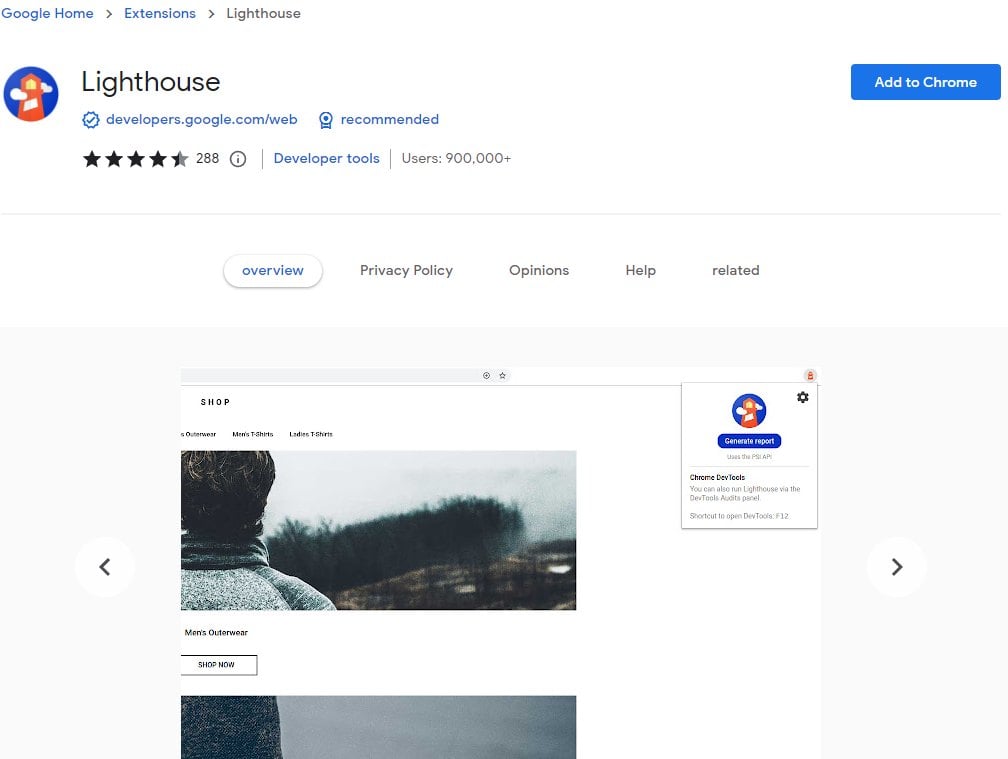
Task: Click the Lighthouse breadcrumb text
Action: tap(264, 13)
